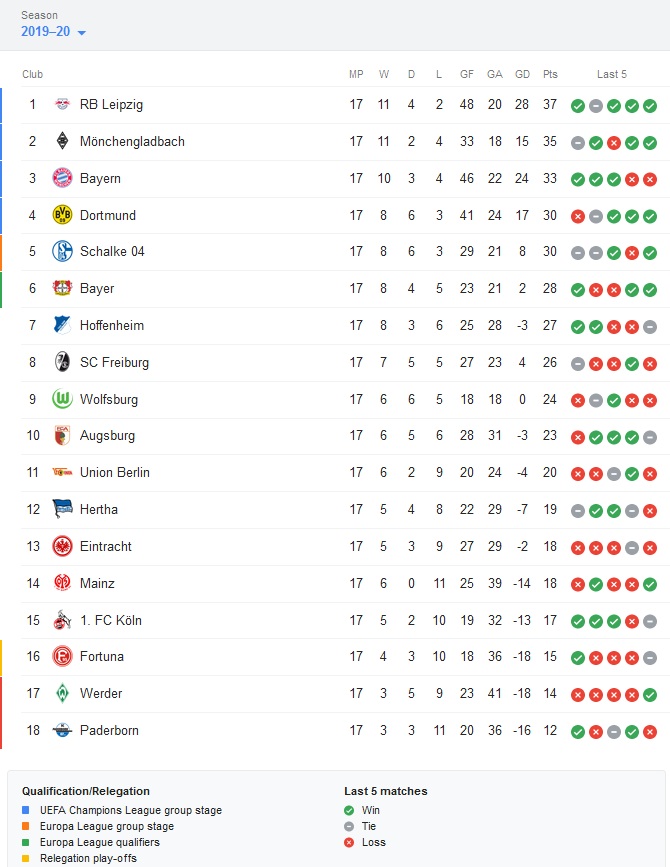Image resolution: width=670 pixels, height=867 pixels.
Task: Open the Hoffenheim team row
Action: tap(344, 326)
